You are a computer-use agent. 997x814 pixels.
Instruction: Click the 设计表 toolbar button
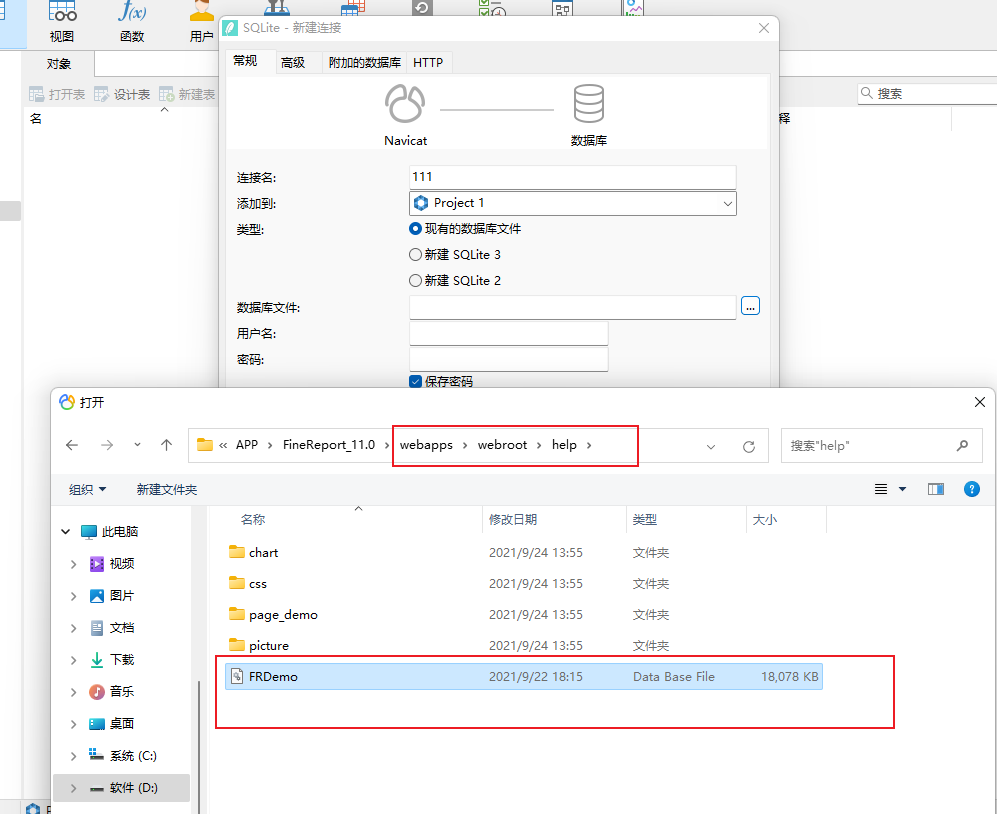(x=122, y=94)
